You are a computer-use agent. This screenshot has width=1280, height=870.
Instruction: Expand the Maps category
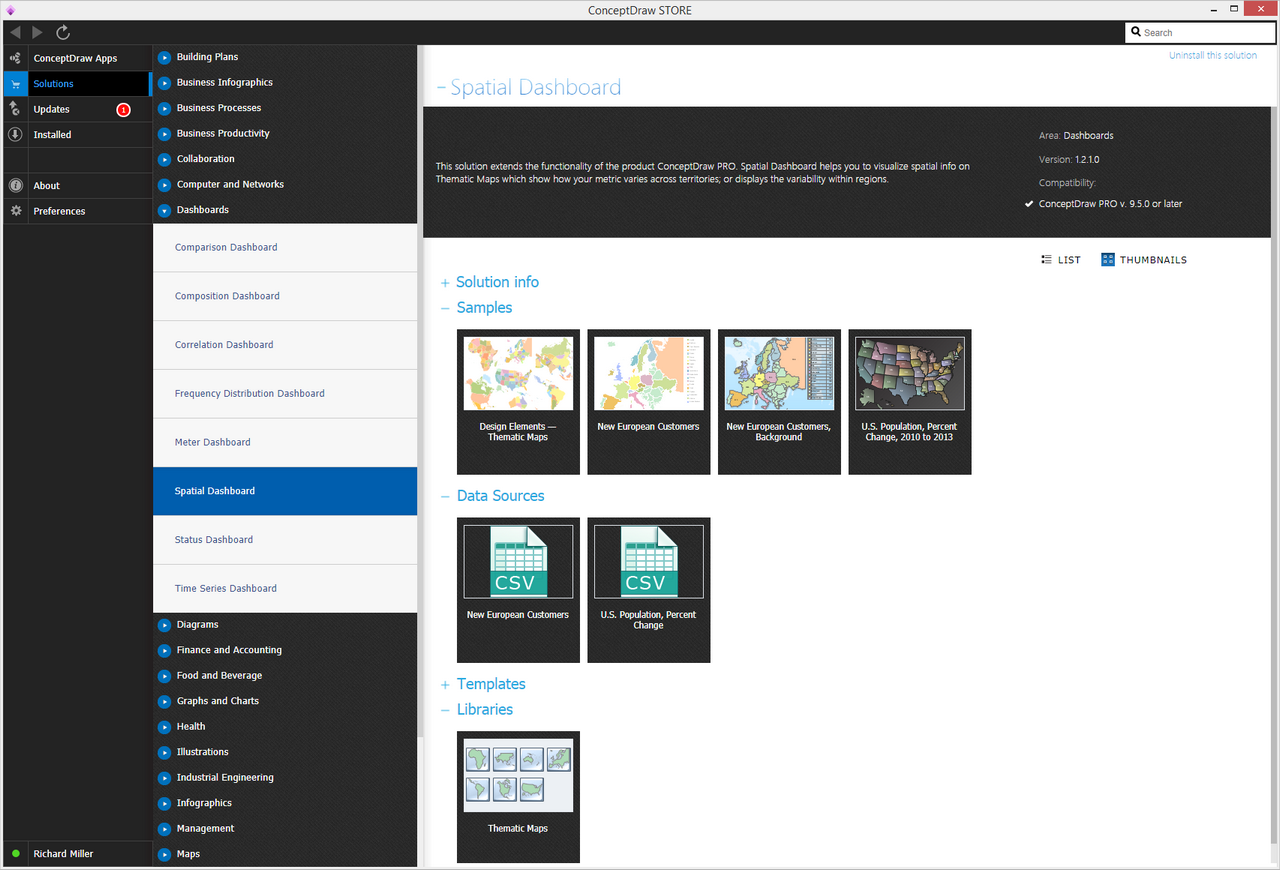[x=165, y=854]
